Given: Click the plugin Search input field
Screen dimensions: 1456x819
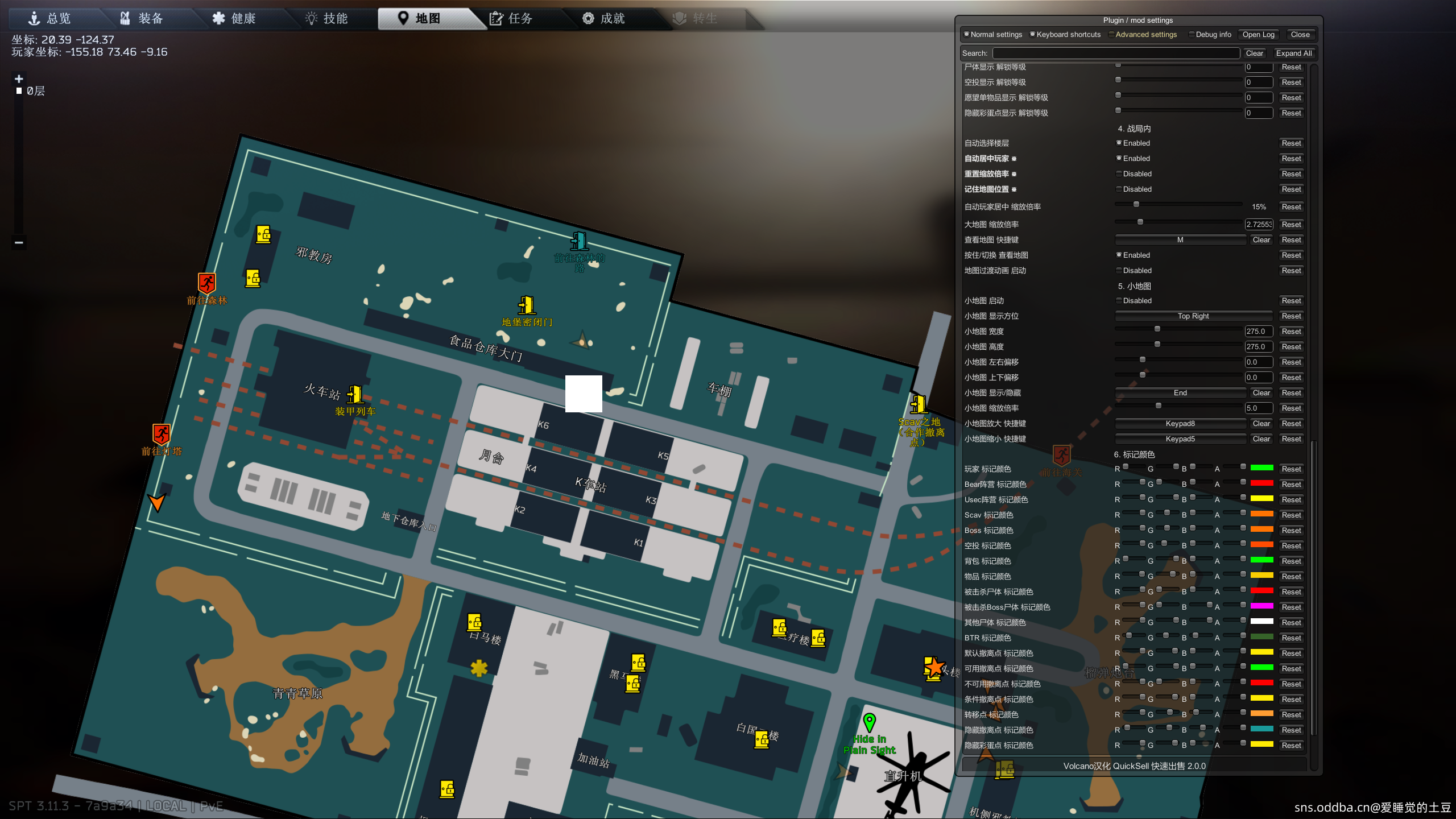Looking at the screenshot, I should [1116, 53].
